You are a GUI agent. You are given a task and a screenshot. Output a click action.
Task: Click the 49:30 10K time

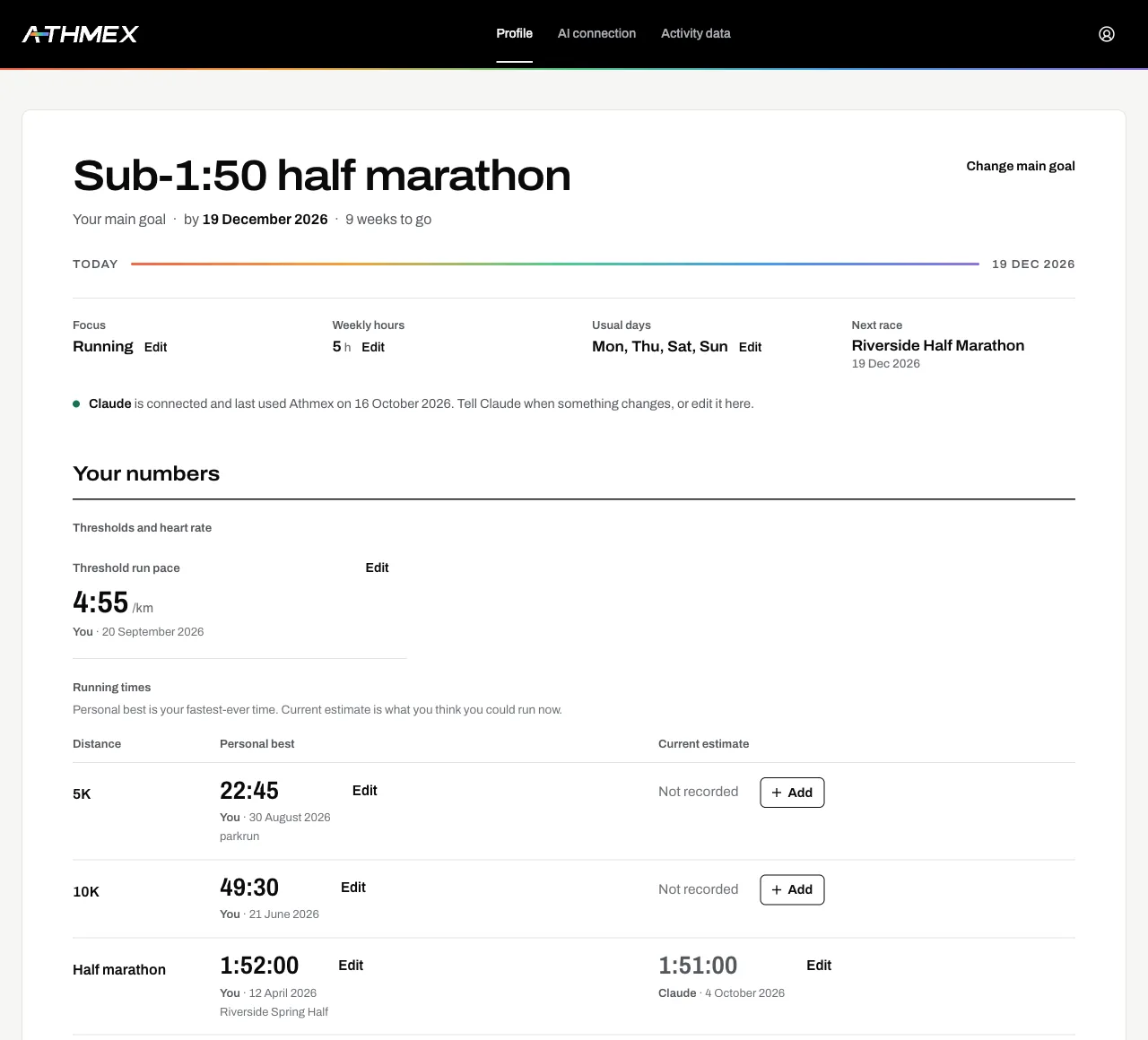point(249,887)
